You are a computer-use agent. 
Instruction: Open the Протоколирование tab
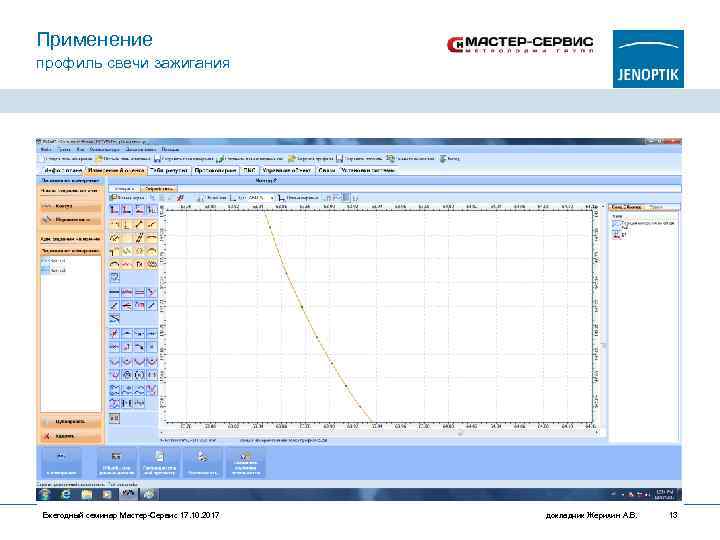[x=215, y=170]
